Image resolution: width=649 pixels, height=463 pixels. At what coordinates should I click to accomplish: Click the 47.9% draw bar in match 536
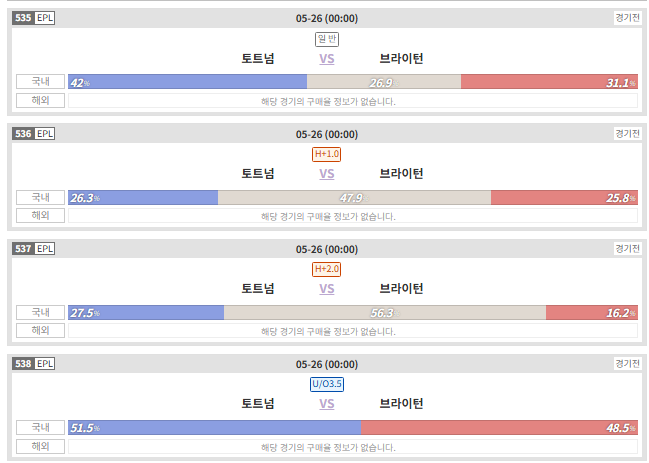click(x=354, y=198)
